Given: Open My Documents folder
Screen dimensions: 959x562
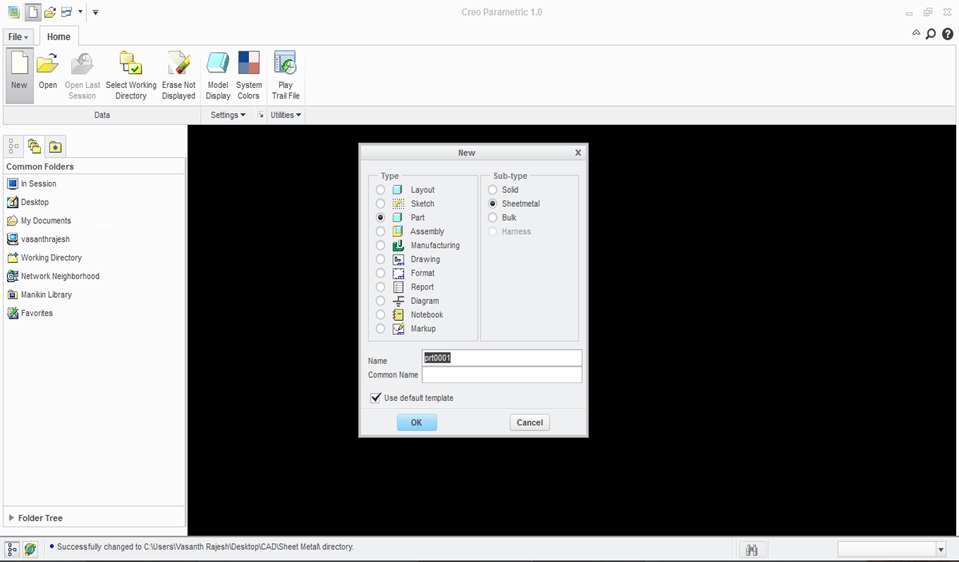Looking at the screenshot, I should pyautogui.click(x=39, y=221).
